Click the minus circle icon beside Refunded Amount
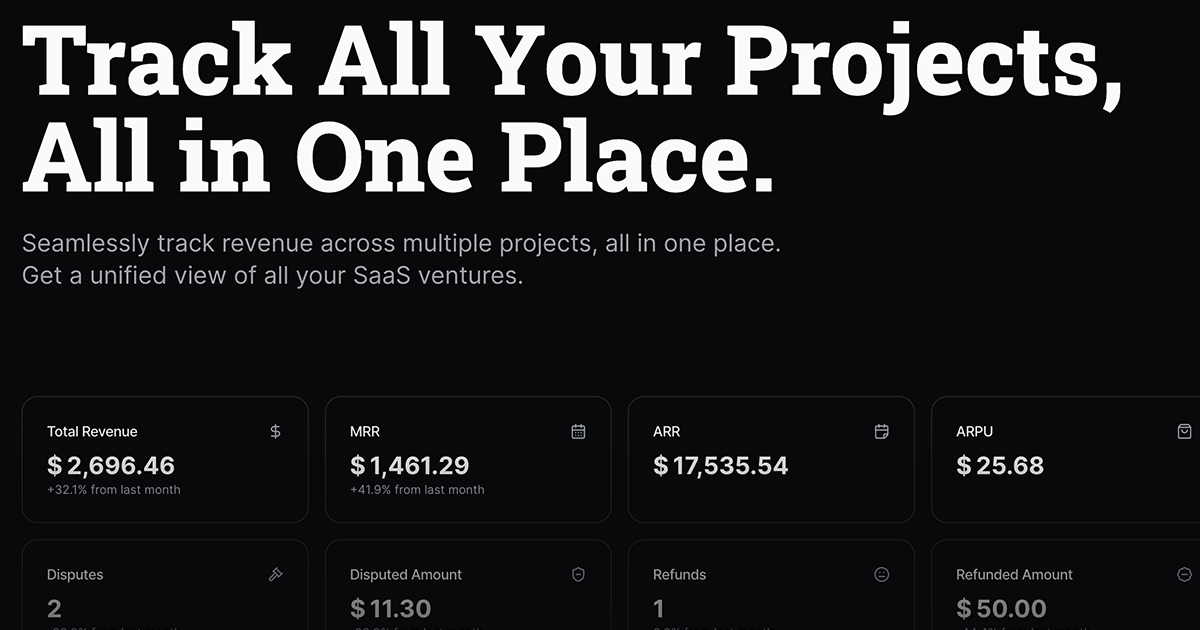This screenshot has width=1200, height=630. [1184, 575]
